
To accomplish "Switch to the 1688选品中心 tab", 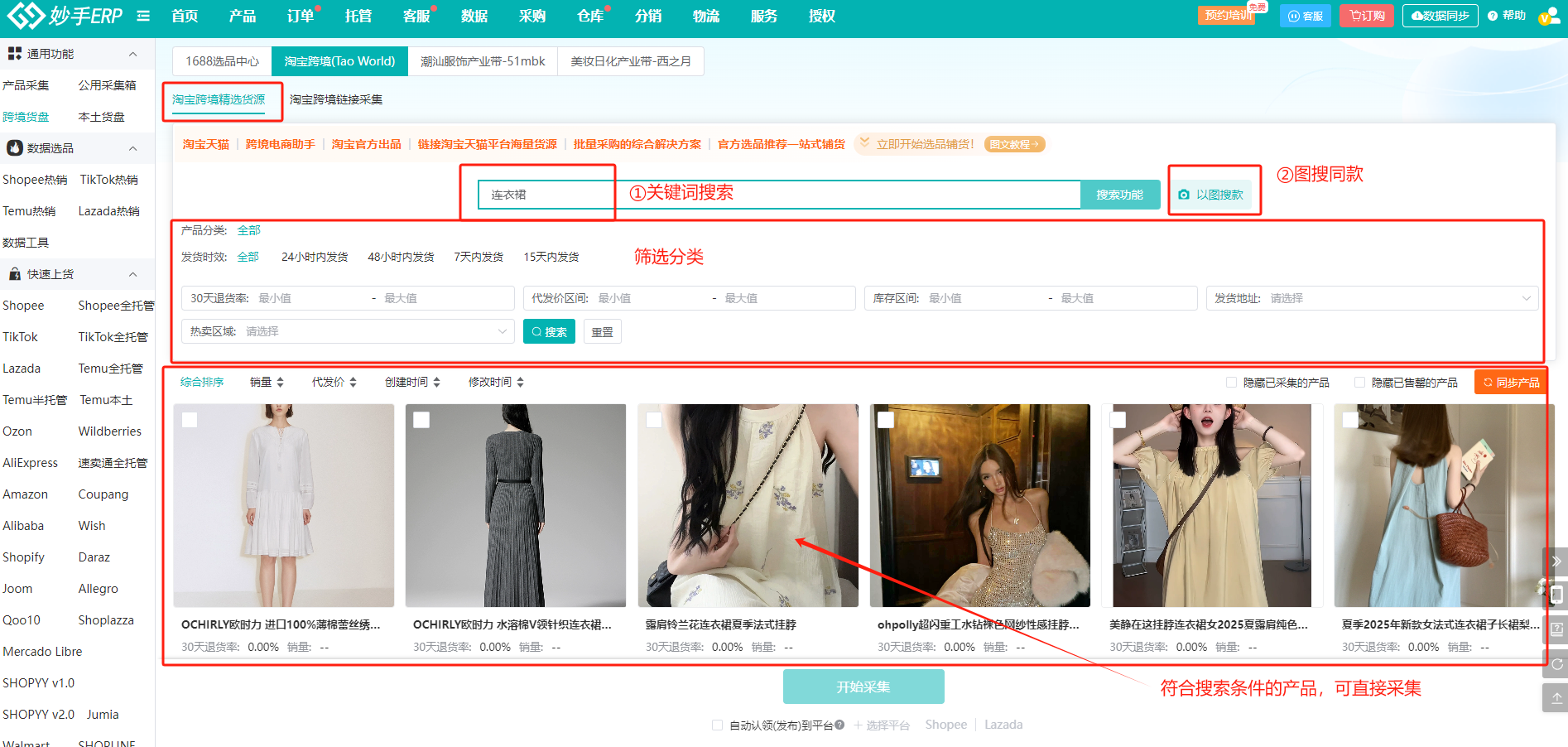I will [222, 61].
